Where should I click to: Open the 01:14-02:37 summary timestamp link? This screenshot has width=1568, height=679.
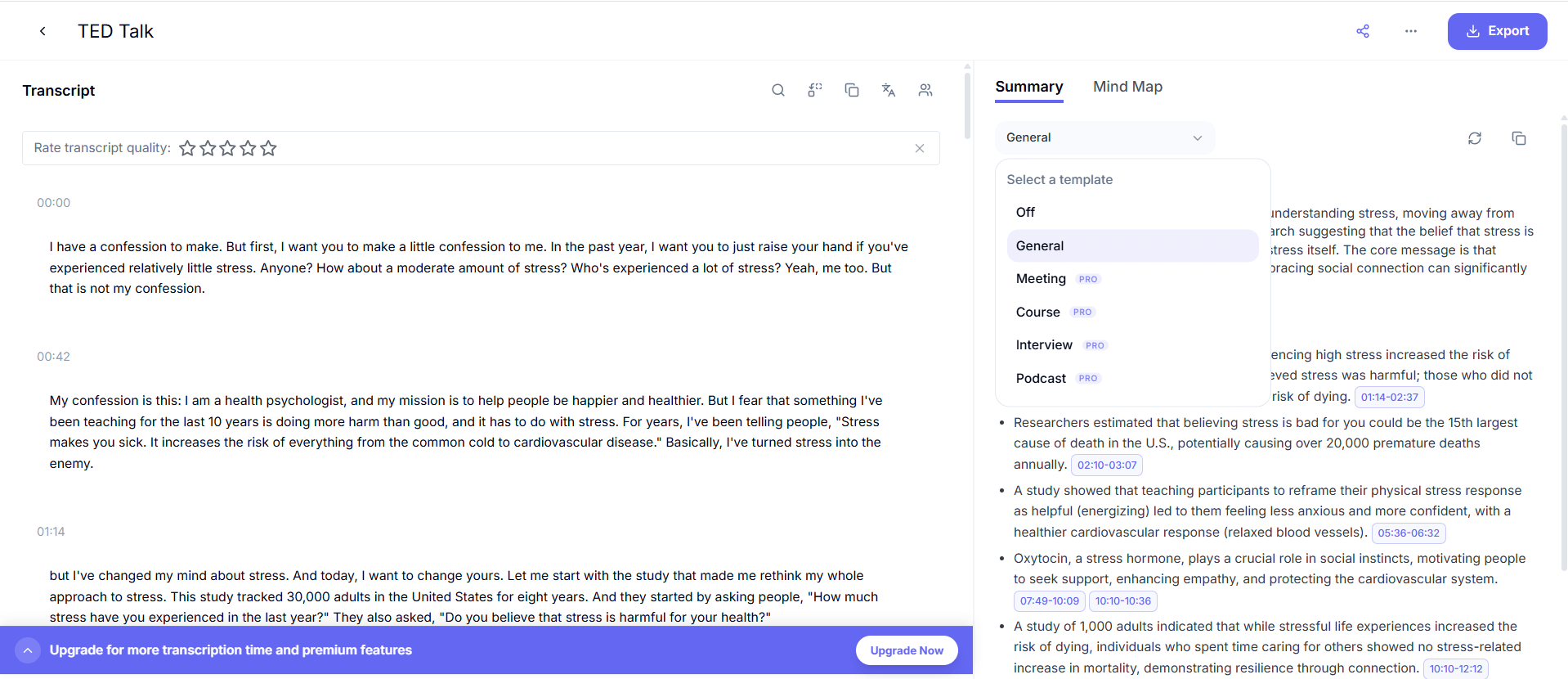1390,397
